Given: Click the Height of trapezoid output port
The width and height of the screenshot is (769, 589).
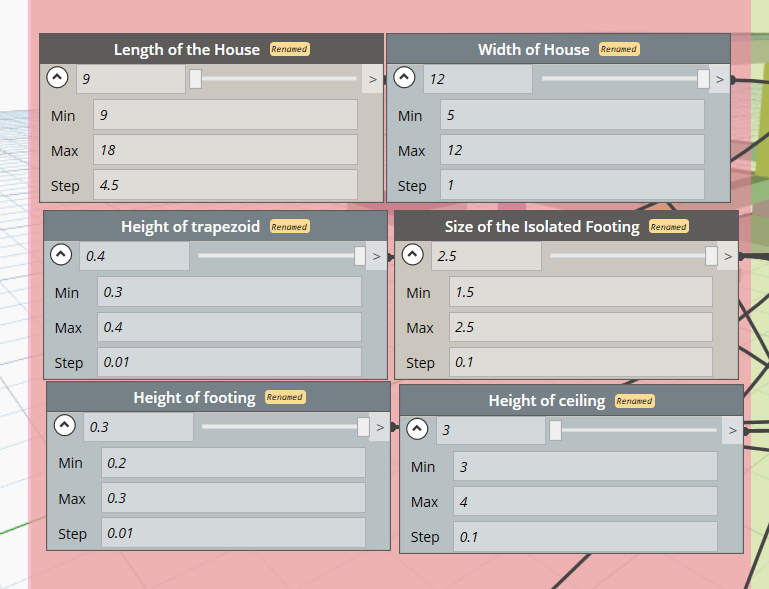Looking at the screenshot, I should pyautogui.click(x=376, y=256).
